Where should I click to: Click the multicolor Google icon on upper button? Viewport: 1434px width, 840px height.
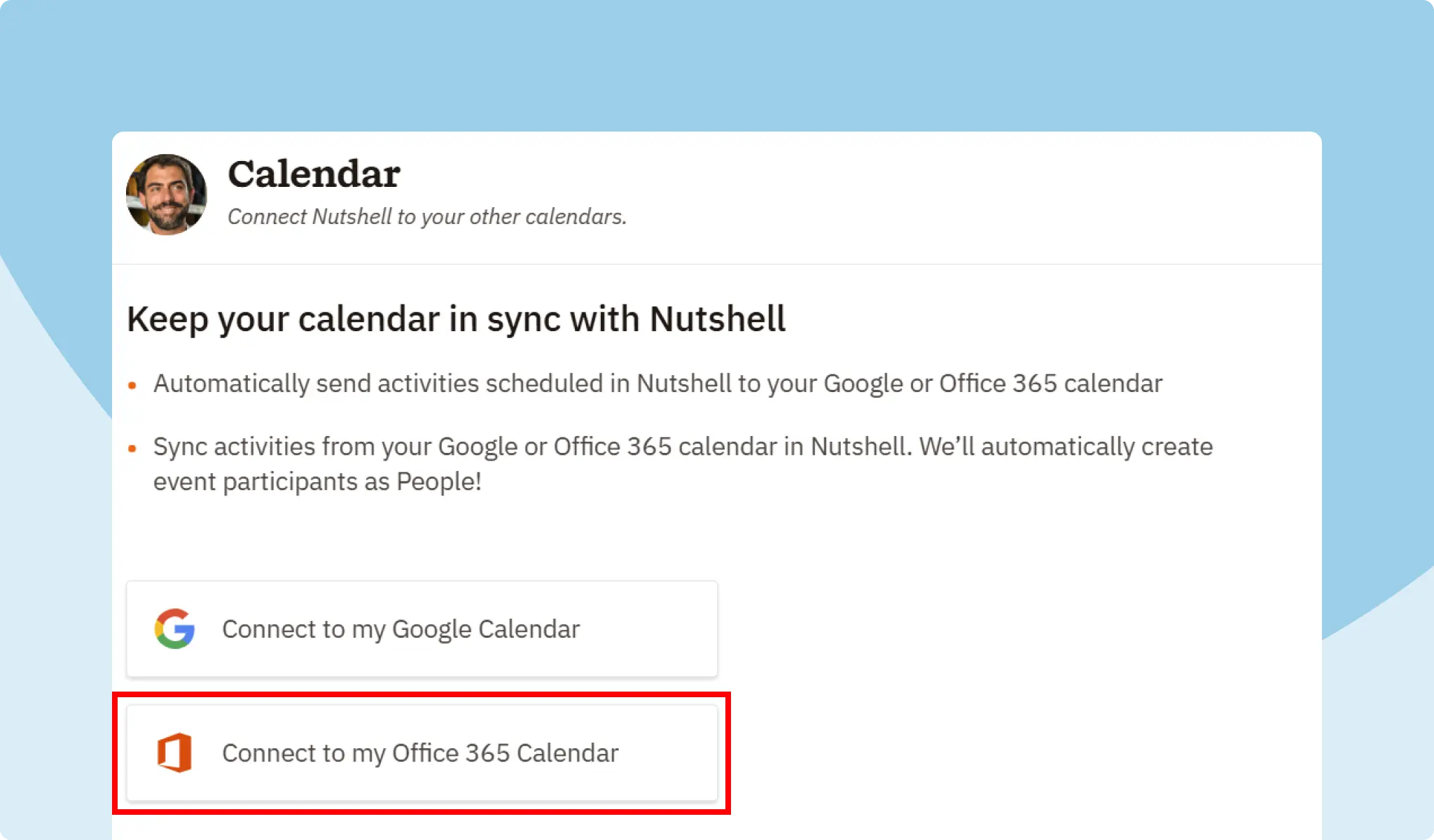(175, 629)
